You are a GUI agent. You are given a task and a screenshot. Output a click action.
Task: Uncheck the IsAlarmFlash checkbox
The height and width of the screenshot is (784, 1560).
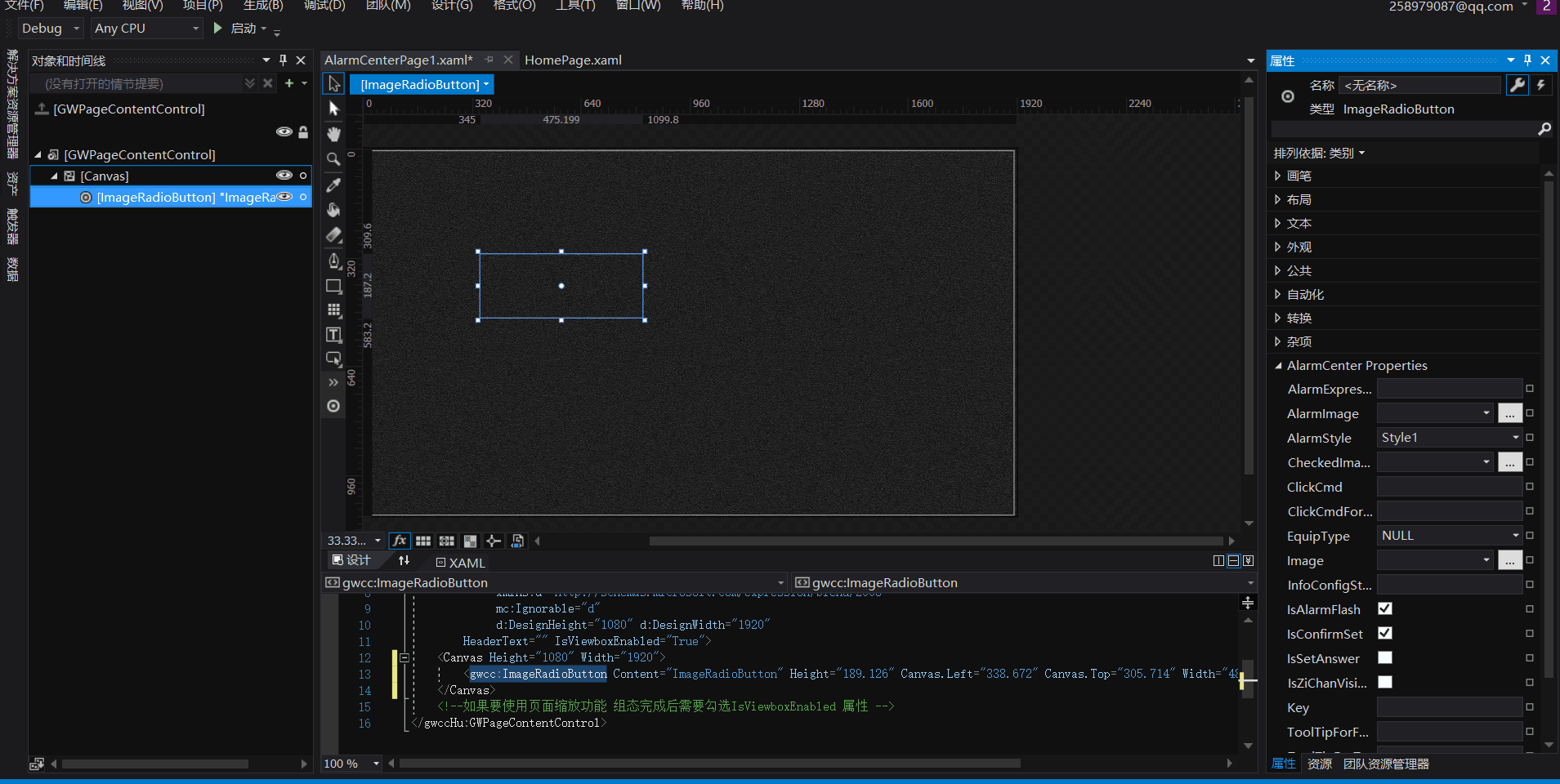coord(1384,608)
